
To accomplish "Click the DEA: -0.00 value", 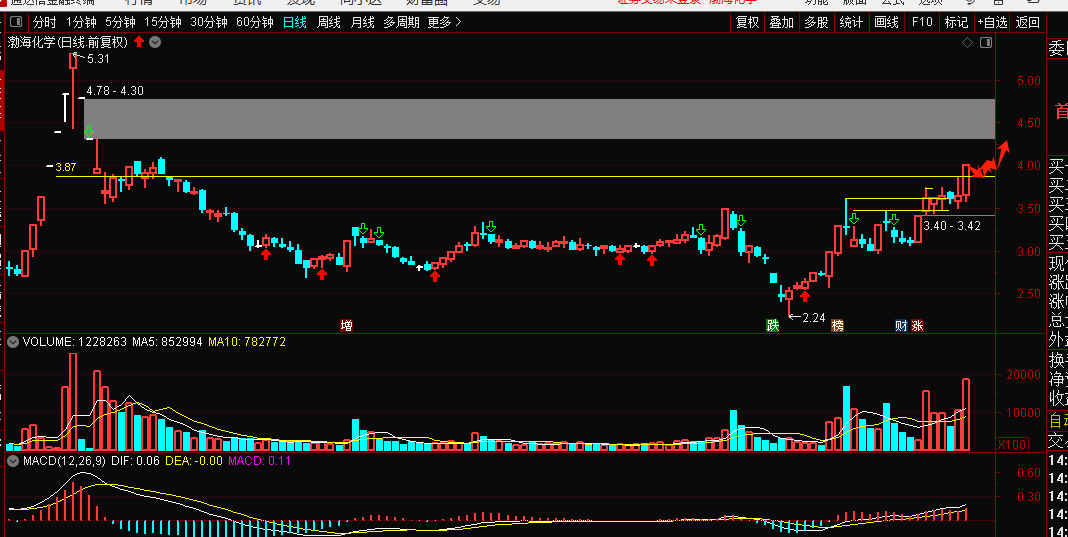I will click(x=193, y=461).
